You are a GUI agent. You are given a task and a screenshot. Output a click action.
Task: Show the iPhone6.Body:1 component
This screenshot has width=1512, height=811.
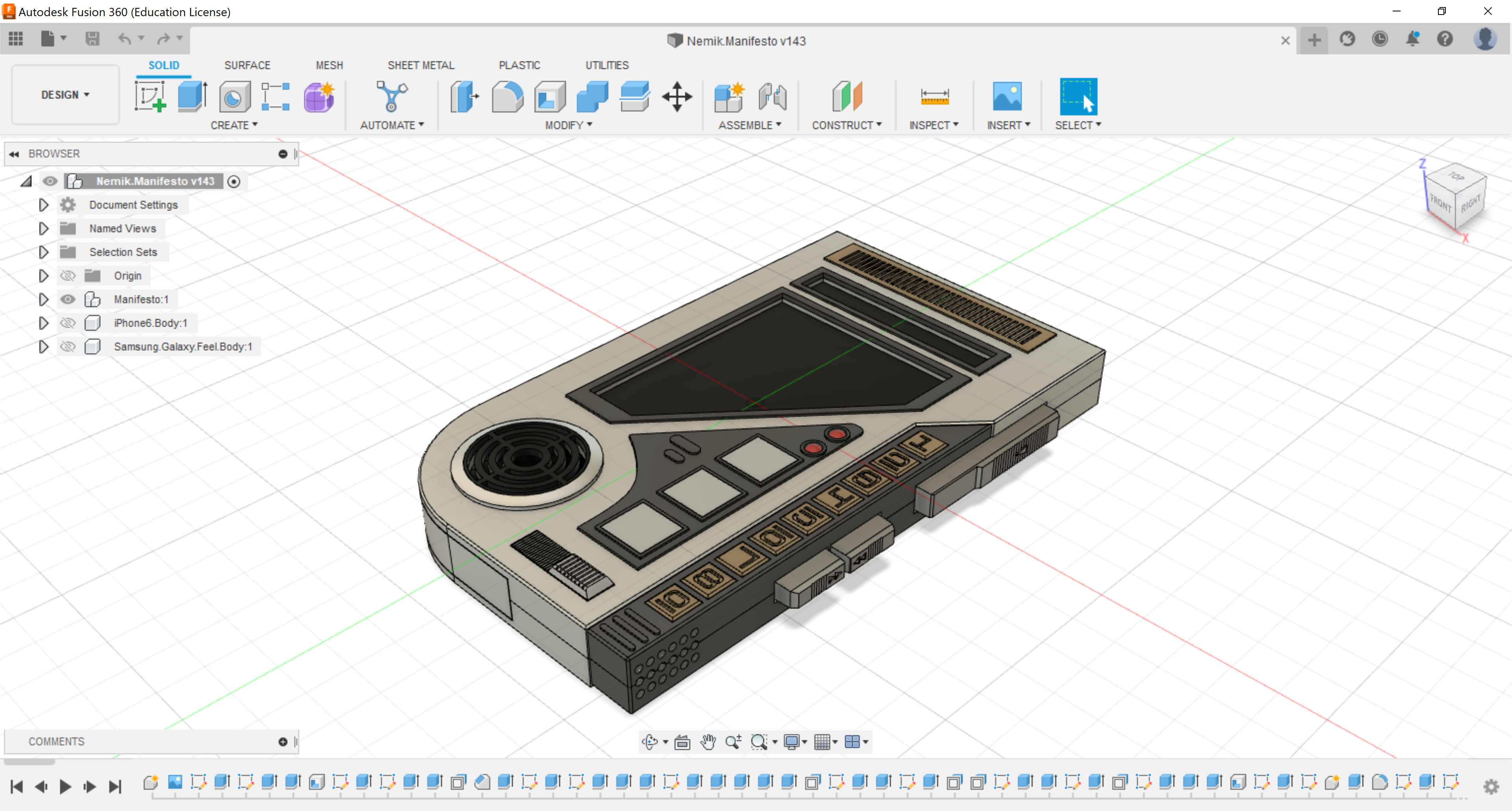[x=68, y=323]
